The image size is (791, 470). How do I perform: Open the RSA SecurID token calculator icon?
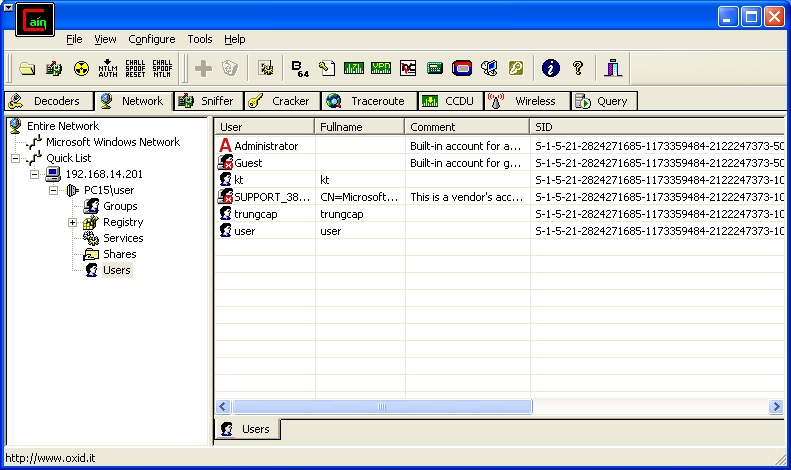click(x=462, y=68)
